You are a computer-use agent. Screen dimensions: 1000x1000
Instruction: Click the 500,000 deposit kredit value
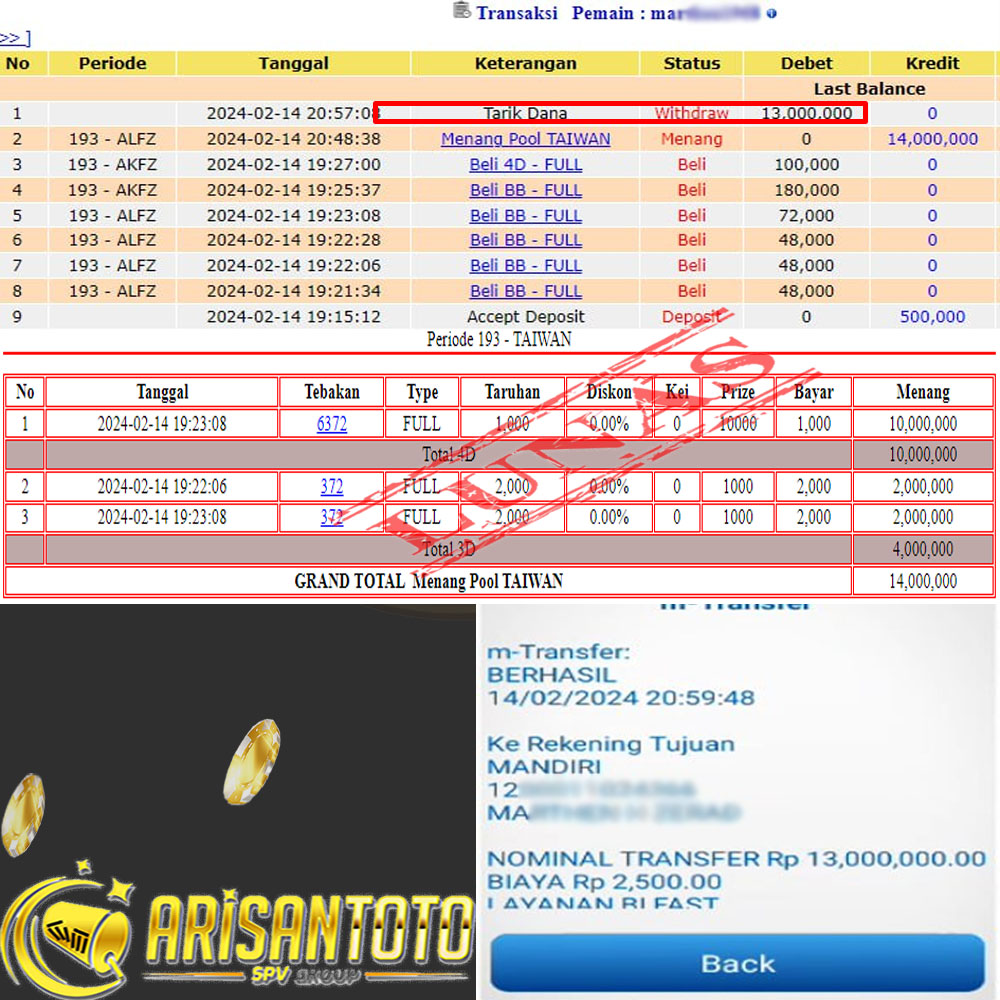(932, 316)
